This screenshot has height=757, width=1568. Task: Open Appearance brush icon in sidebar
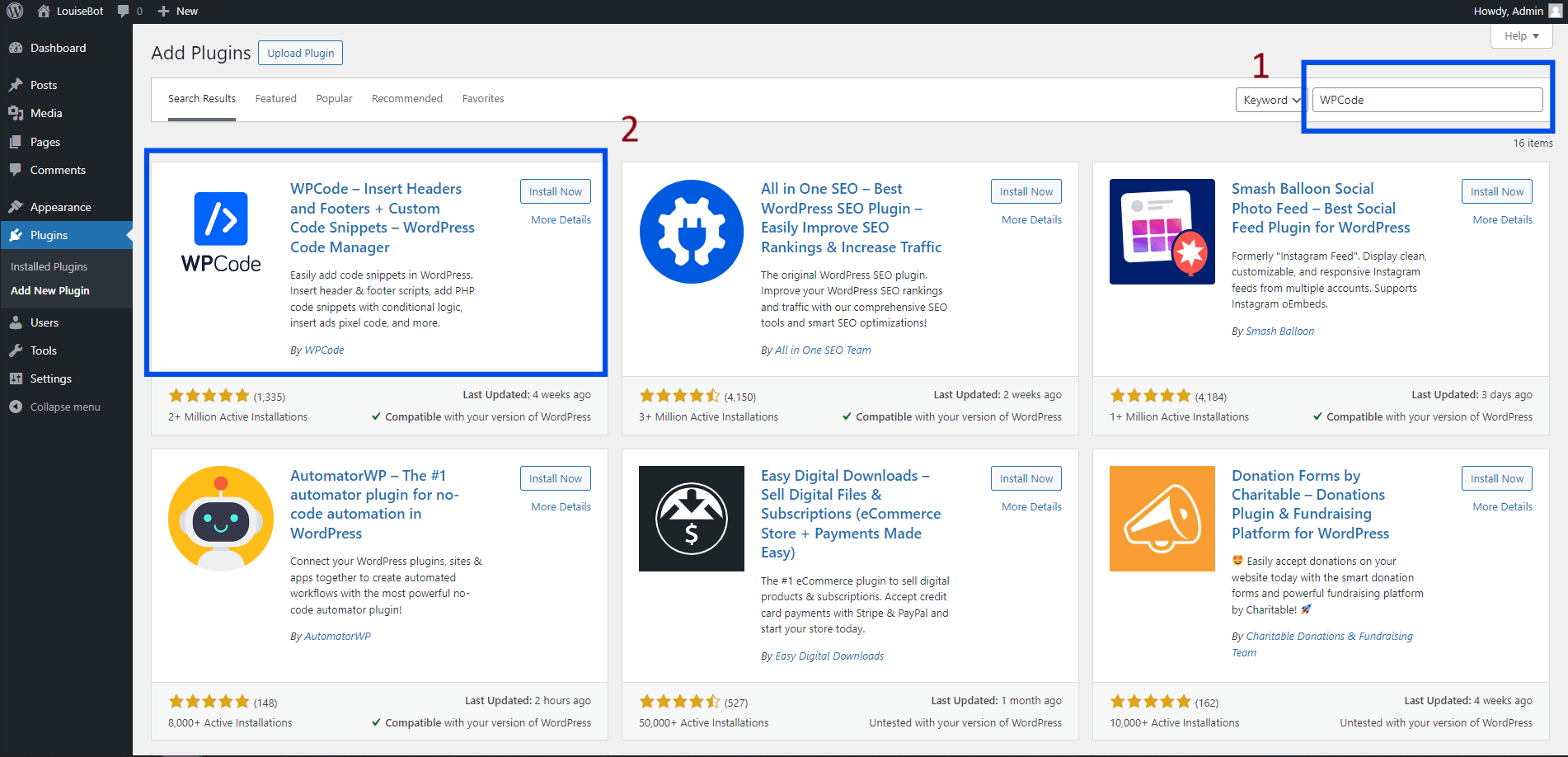16,207
